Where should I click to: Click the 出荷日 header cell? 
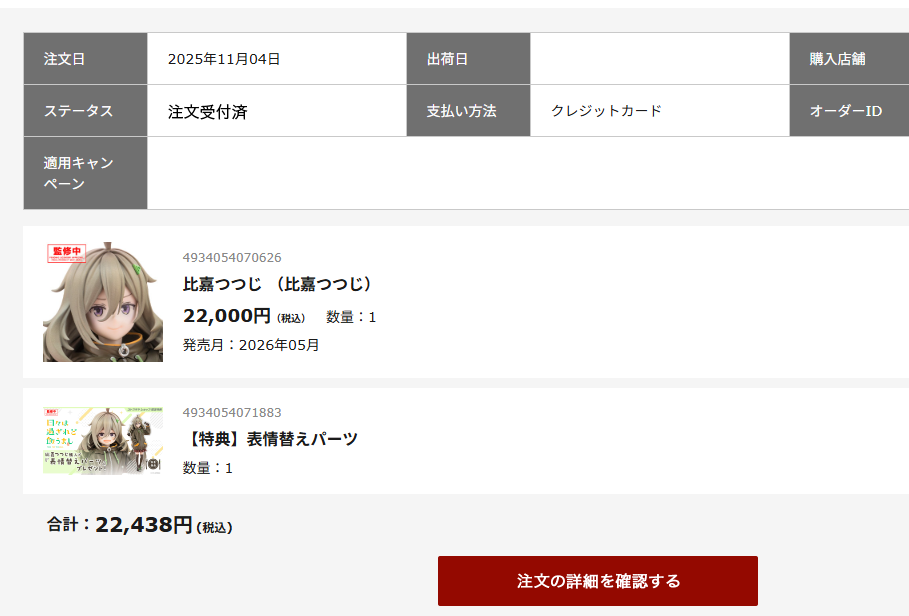[x=468, y=59]
